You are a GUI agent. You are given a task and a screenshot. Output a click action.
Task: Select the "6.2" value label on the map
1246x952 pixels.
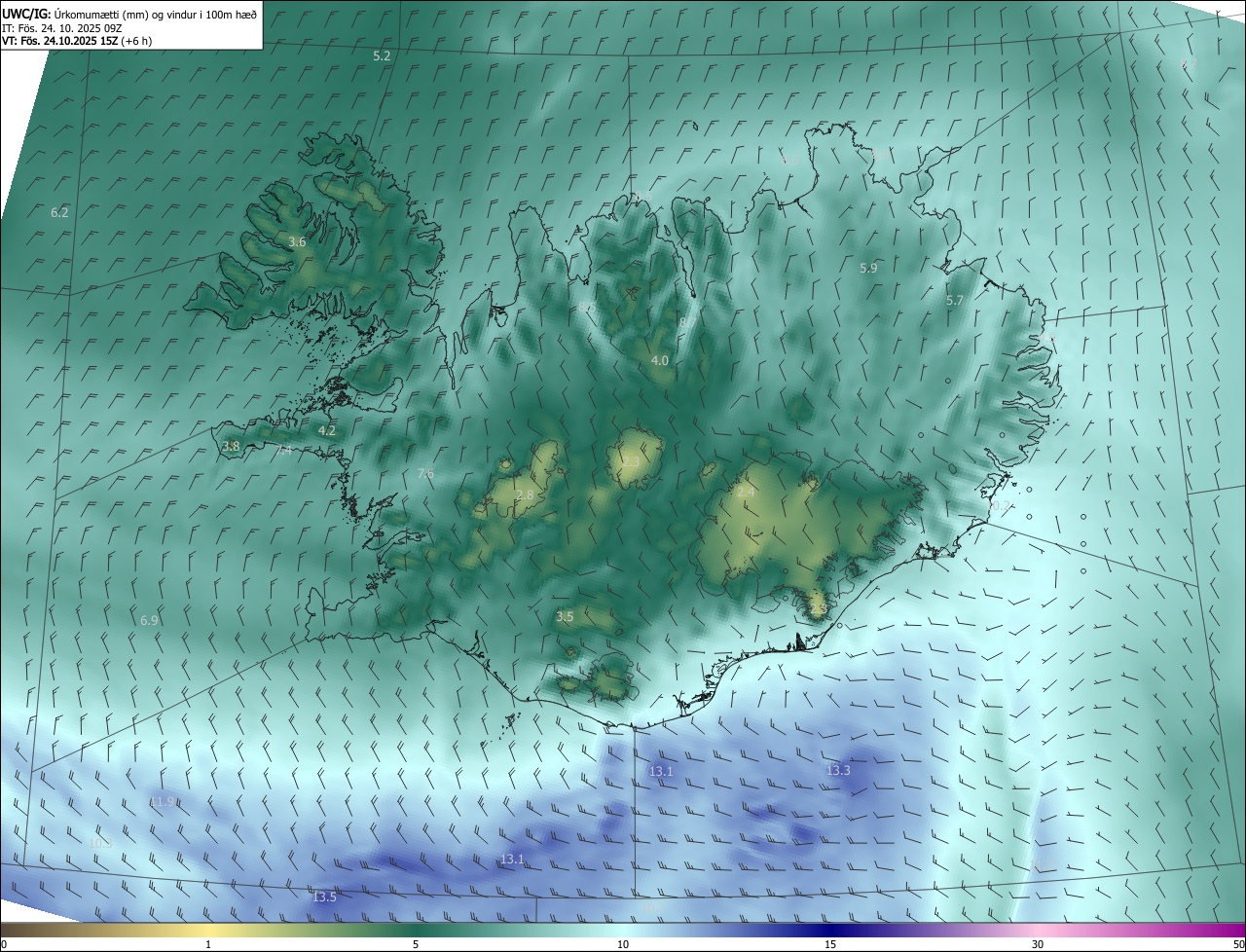[59, 212]
